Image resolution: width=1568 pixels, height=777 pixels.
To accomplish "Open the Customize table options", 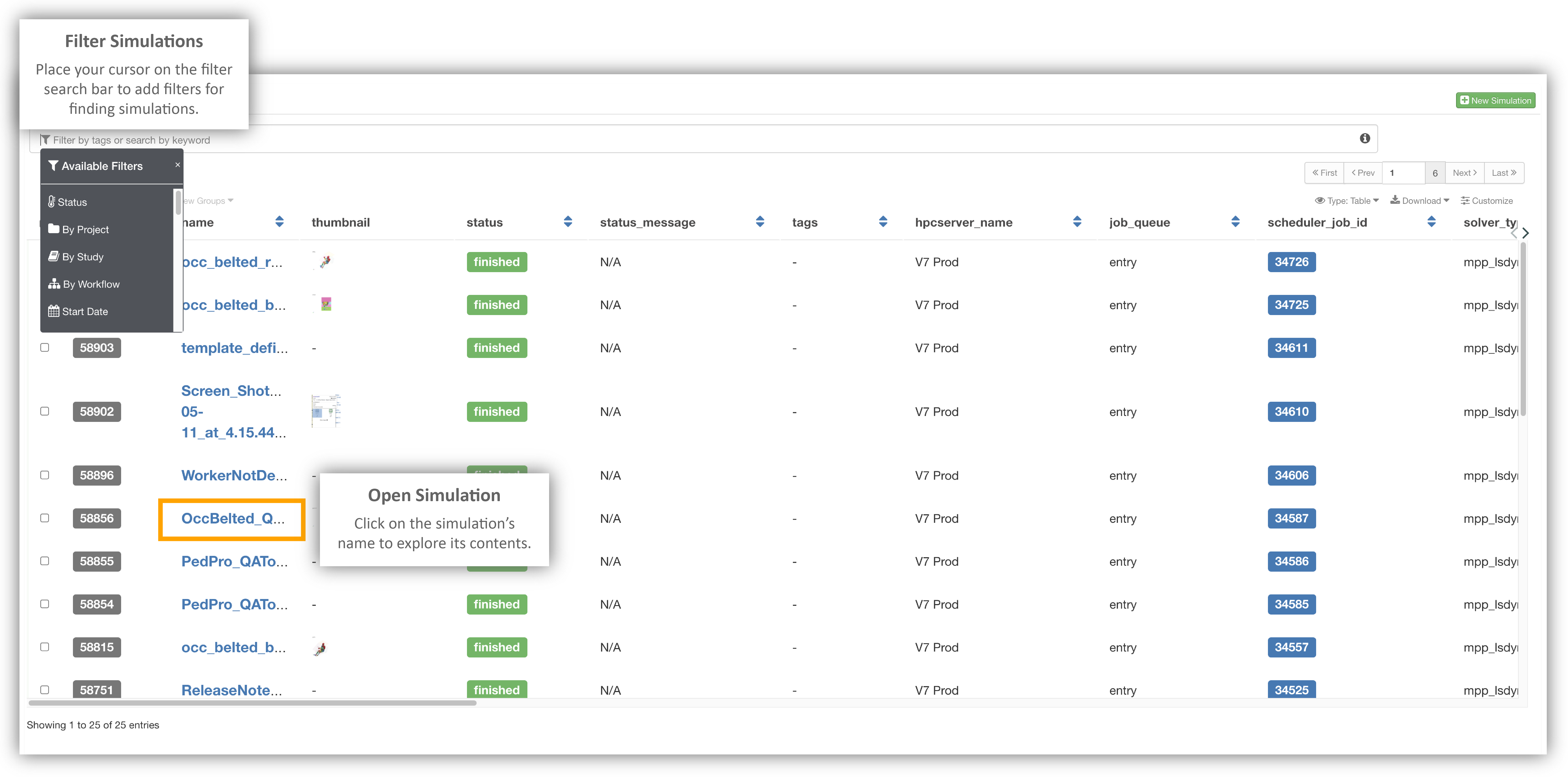I will point(1487,201).
